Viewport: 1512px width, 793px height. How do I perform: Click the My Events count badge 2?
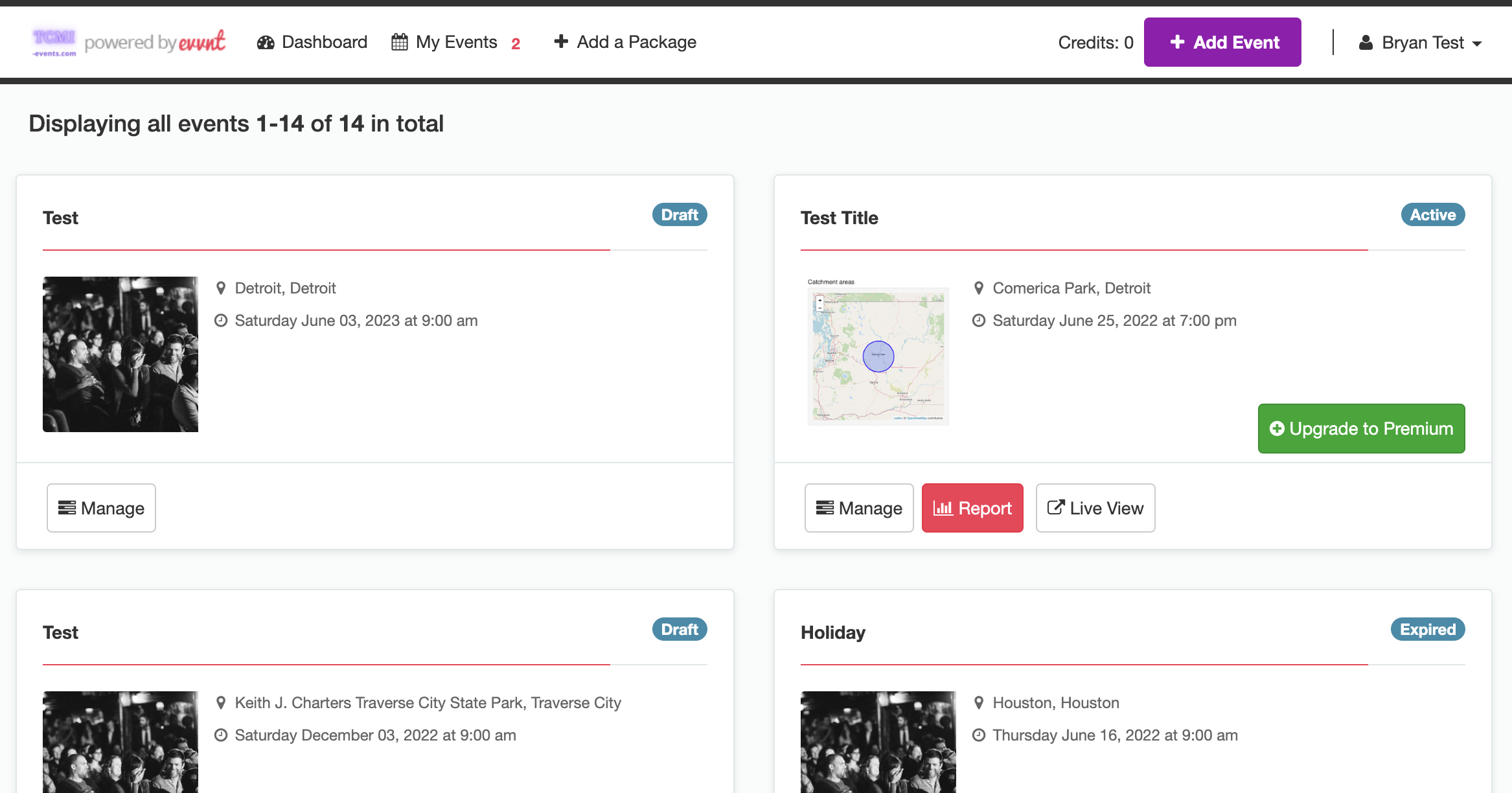516,43
